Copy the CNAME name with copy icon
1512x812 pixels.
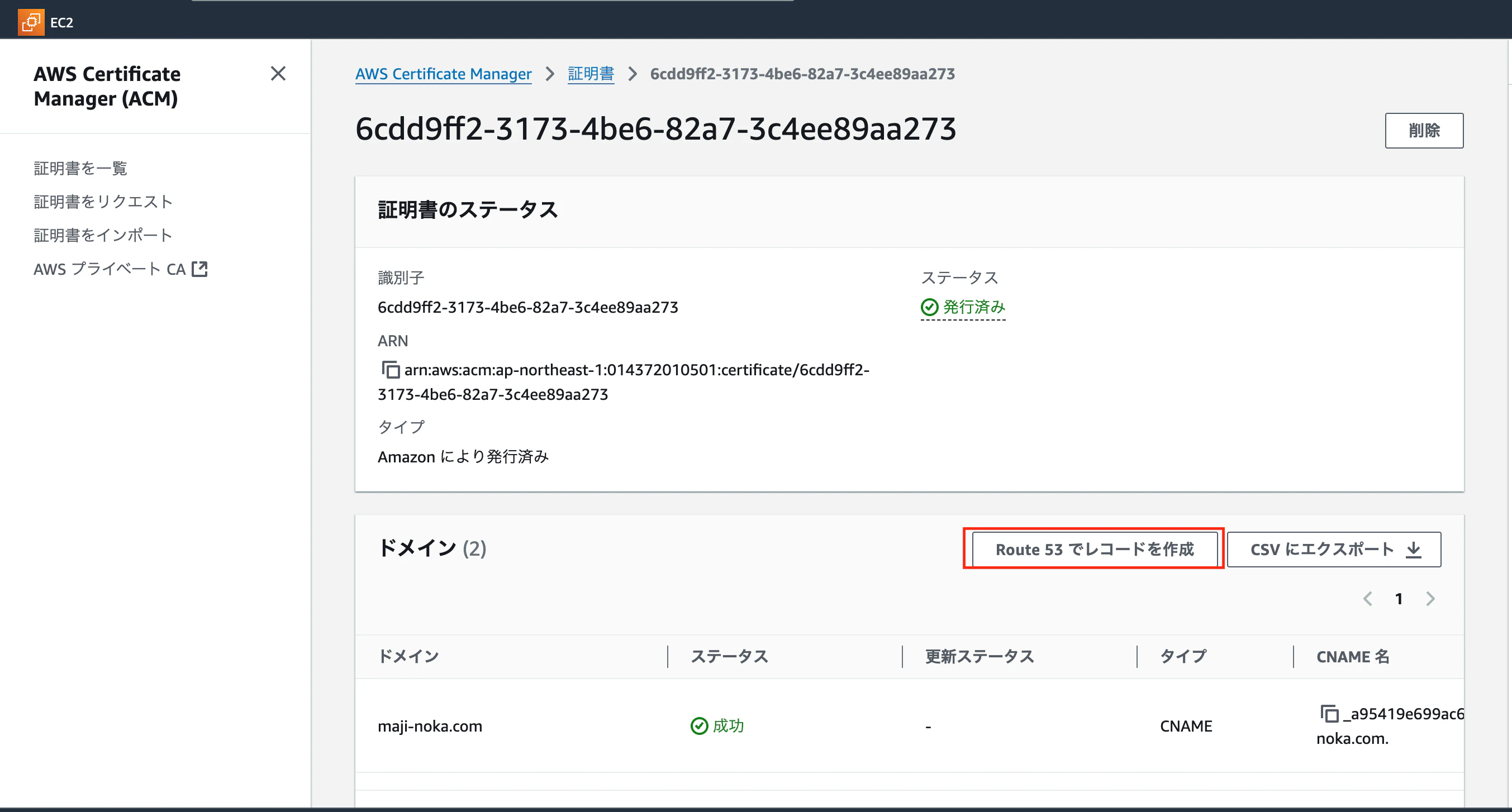click(x=1329, y=714)
